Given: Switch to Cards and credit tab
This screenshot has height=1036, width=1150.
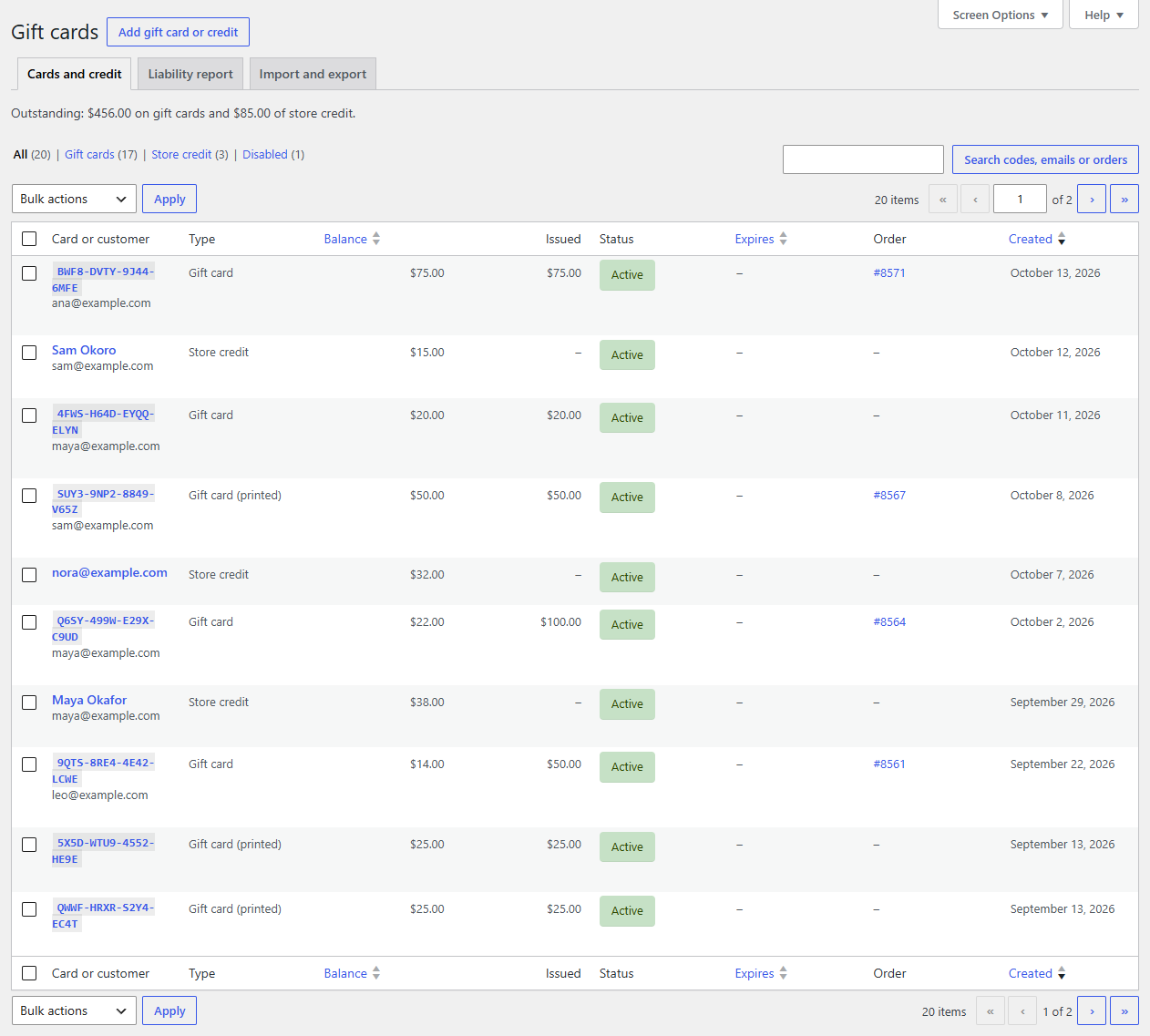Looking at the screenshot, I should tap(75, 74).
